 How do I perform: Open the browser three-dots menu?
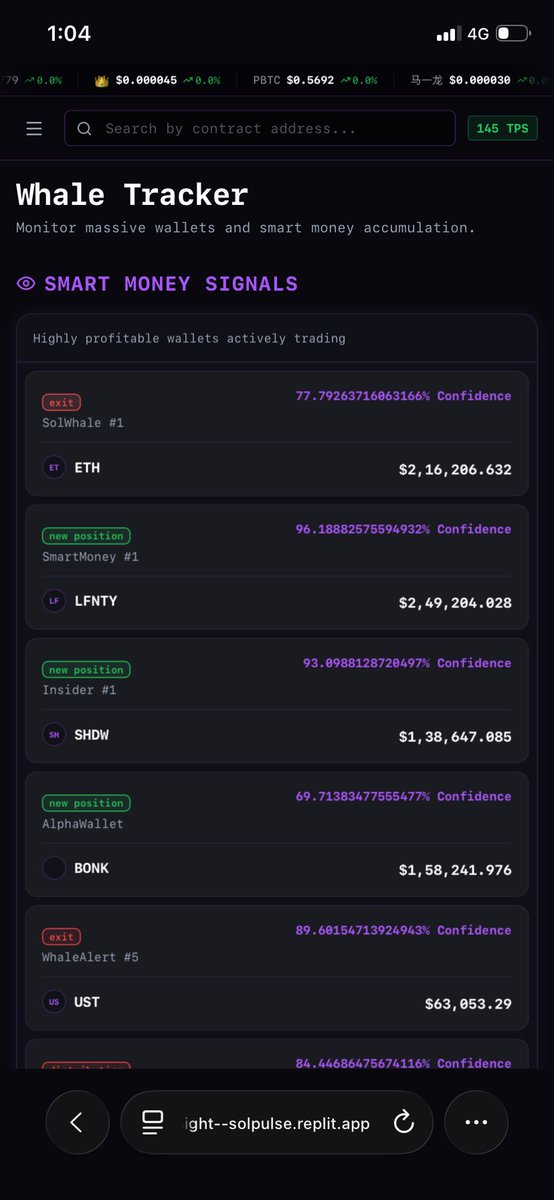pyautogui.click(x=476, y=1123)
